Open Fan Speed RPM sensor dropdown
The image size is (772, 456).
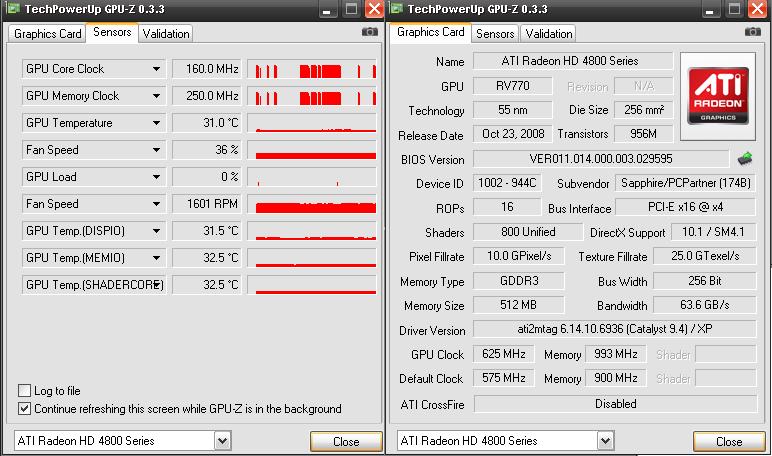point(156,204)
